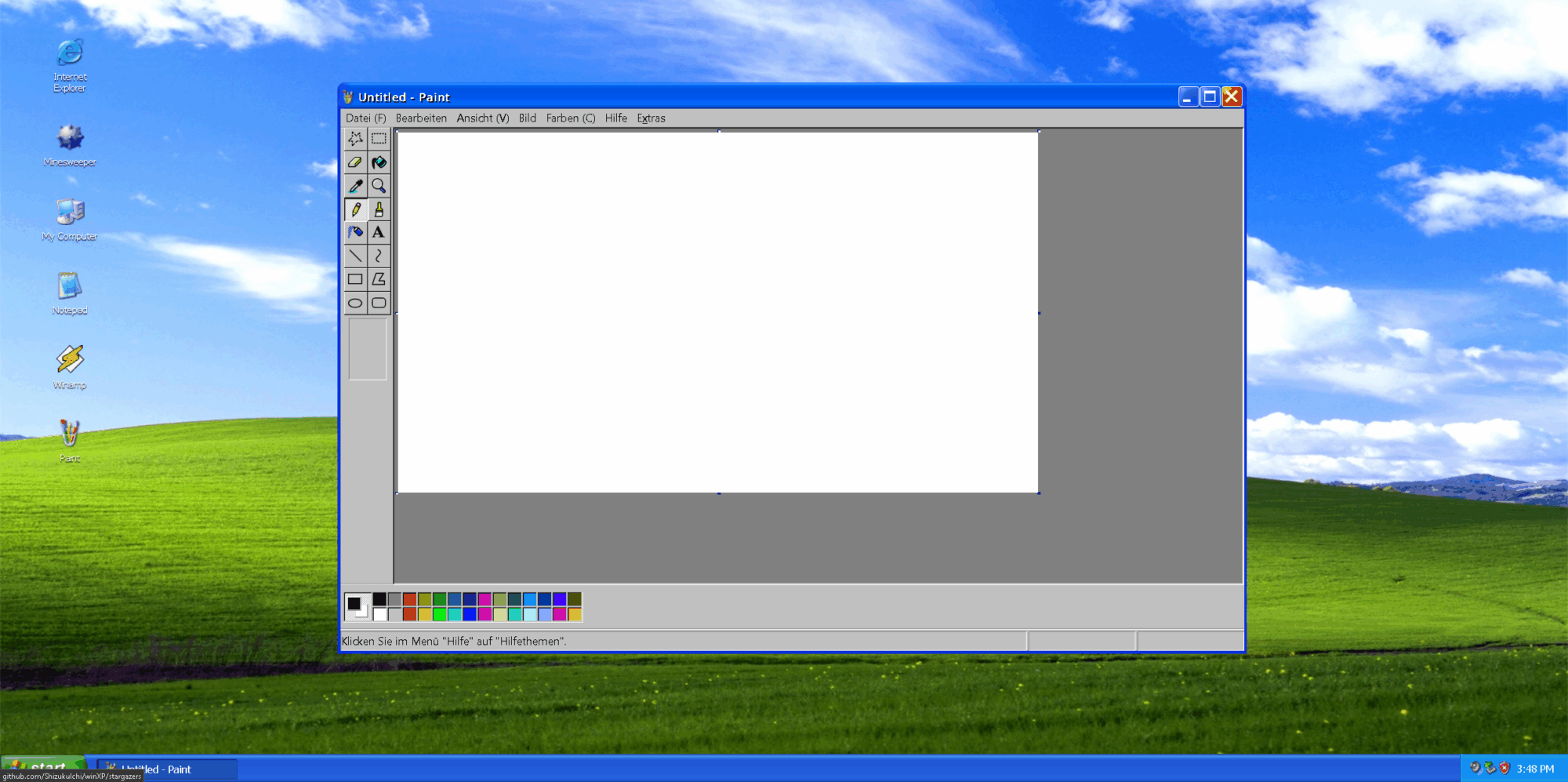Click the foreground/background color indicator box

[358, 606]
